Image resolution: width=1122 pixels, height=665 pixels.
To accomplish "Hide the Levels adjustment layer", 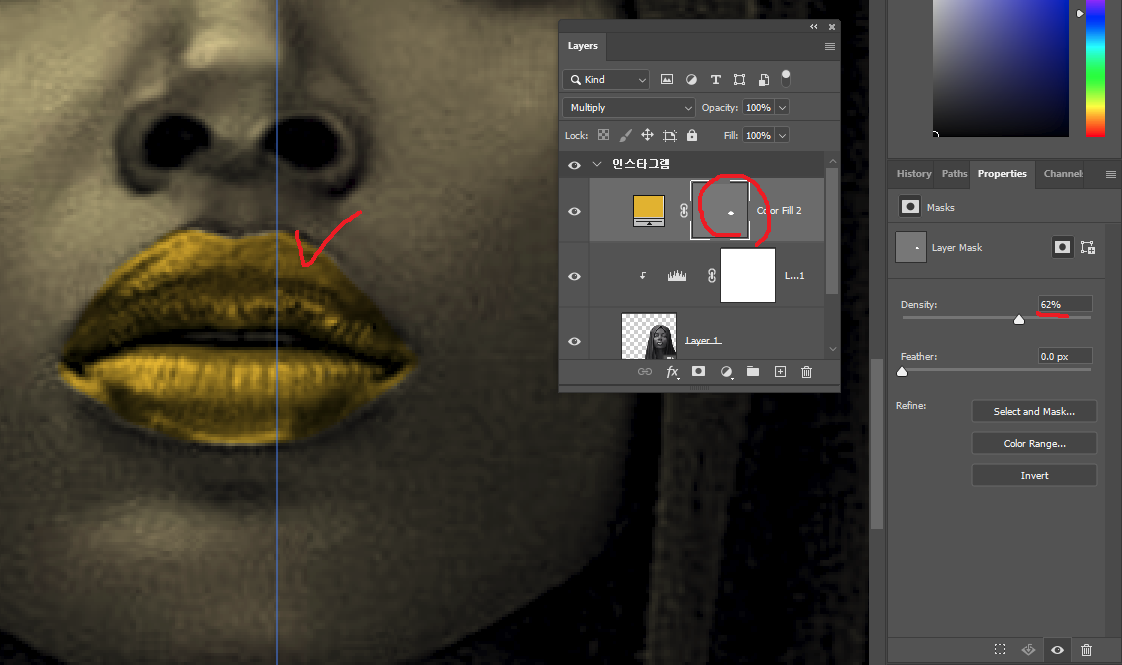I will point(574,276).
